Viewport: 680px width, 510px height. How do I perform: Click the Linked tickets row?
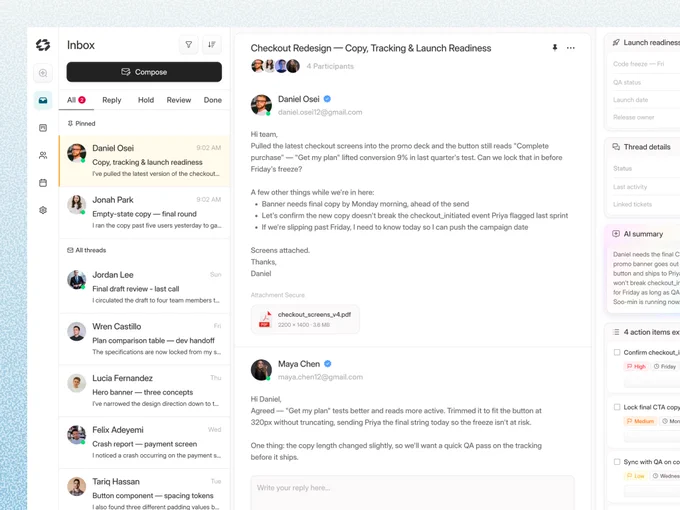[646, 204]
